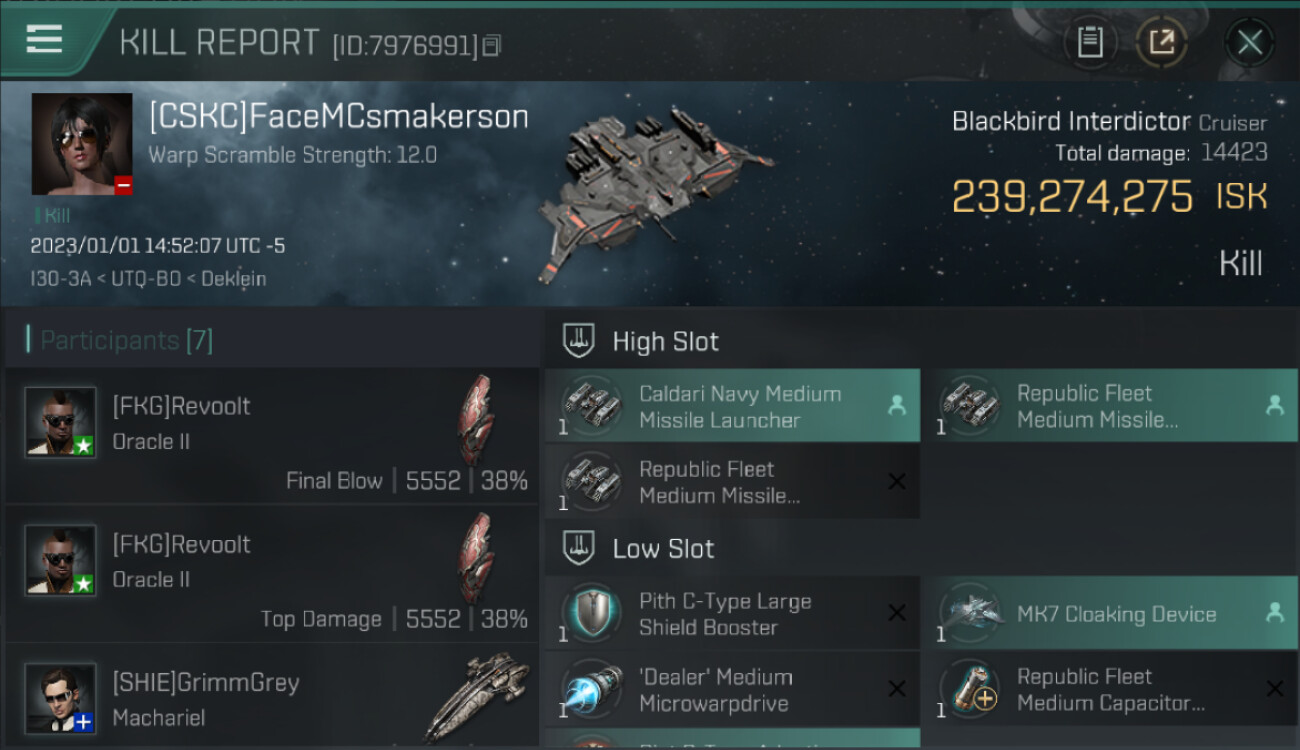Open the clipboard kill report icon
This screenshot has height=750, width=1300.
[1090, 42]
